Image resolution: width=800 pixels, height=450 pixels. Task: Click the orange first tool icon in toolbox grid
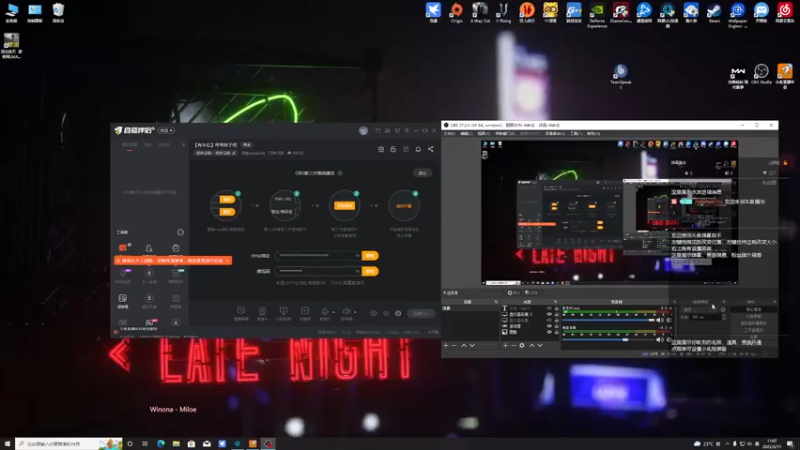point(123,248)
